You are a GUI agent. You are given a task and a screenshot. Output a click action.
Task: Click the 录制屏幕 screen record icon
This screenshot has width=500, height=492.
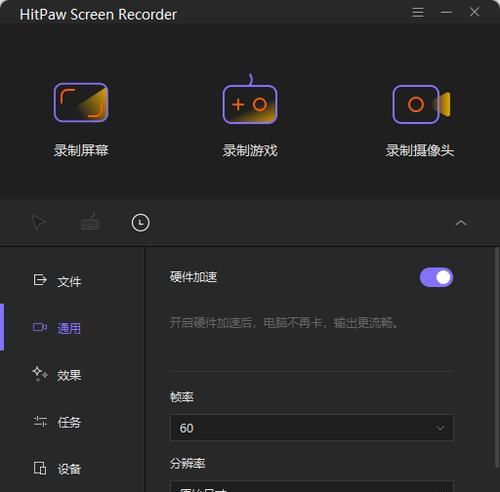81,103
